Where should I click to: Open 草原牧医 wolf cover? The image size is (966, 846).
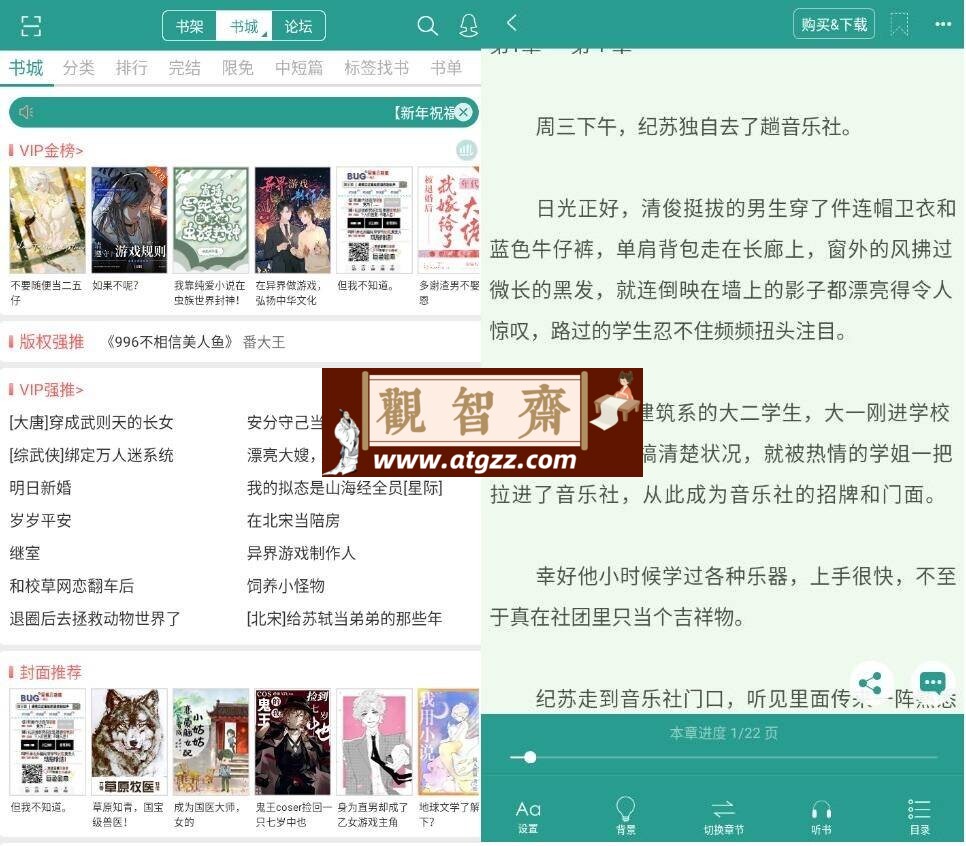129,742
